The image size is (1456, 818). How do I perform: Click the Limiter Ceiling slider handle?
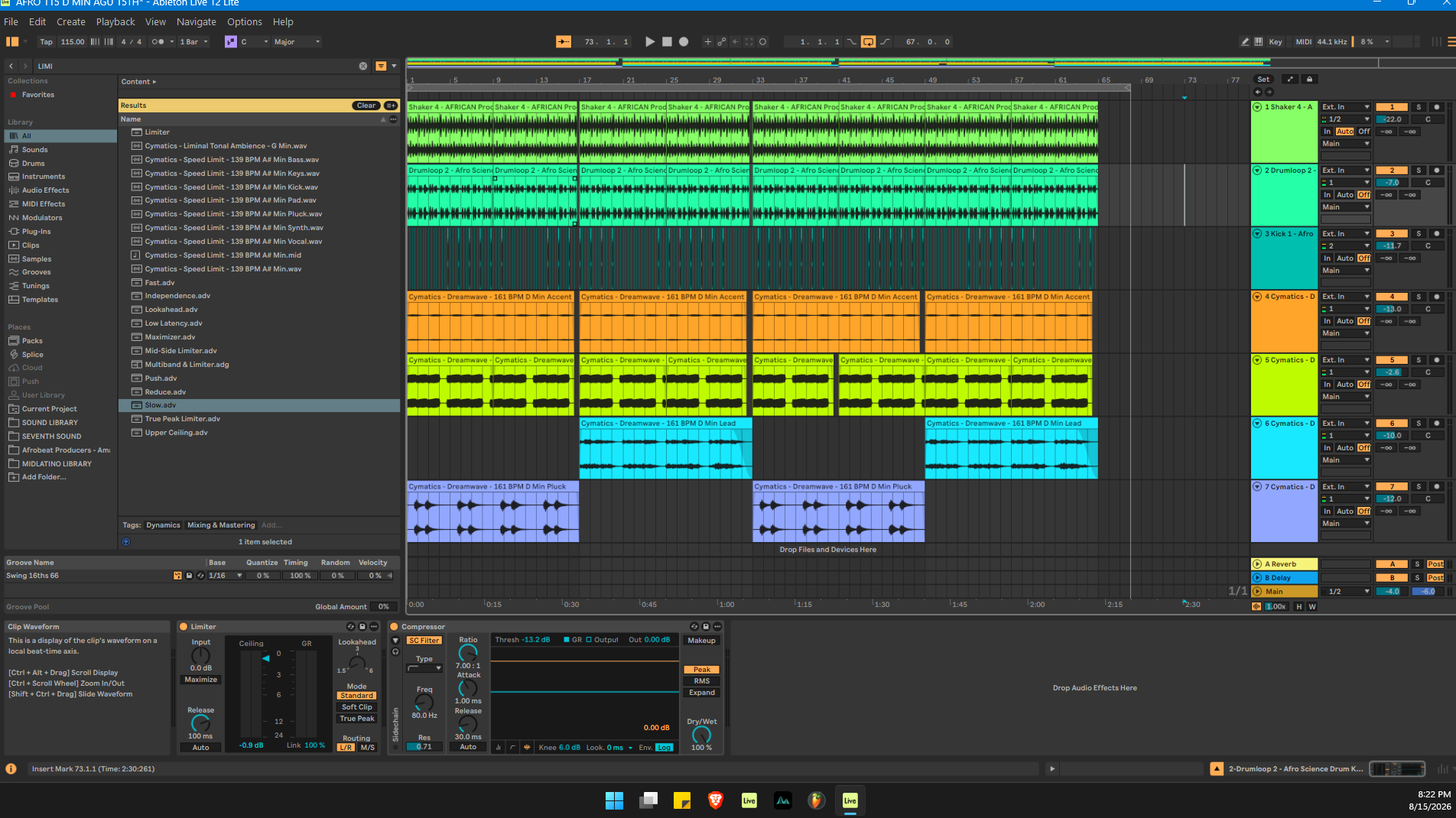click(x=266, y=658)
